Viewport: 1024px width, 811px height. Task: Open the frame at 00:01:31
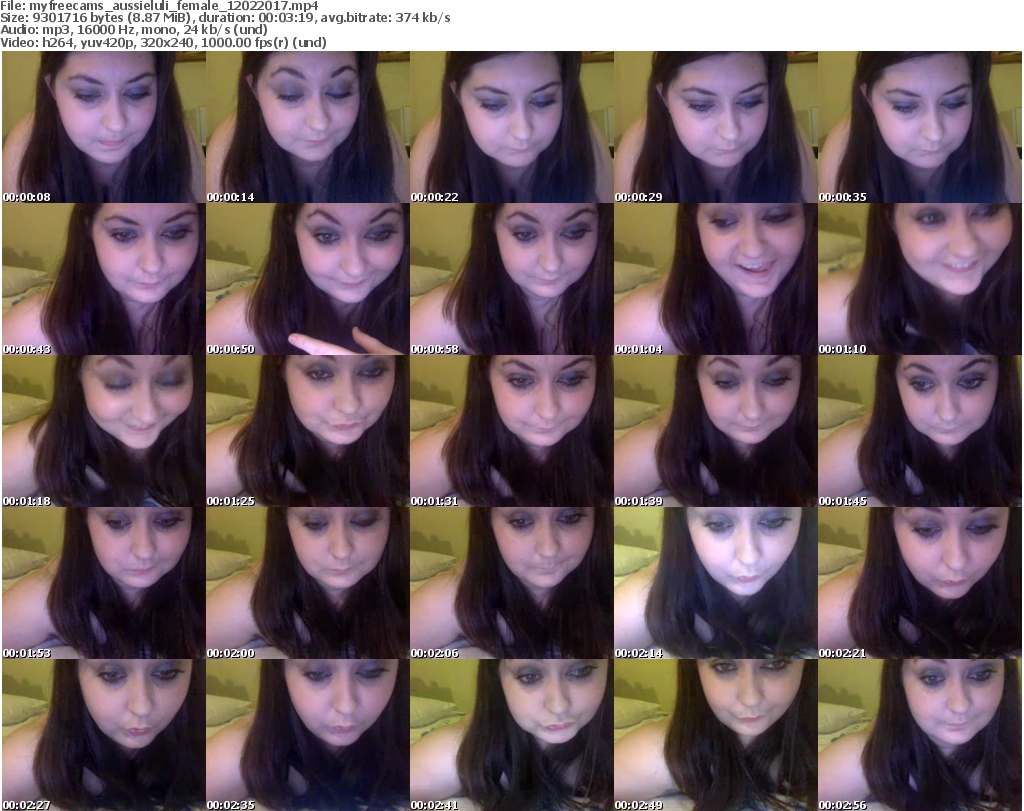[x=511, y=432]
